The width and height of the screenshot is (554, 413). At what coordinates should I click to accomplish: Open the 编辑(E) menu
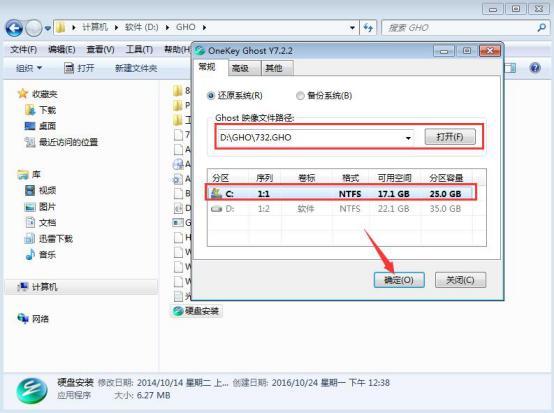pos(61,49)
